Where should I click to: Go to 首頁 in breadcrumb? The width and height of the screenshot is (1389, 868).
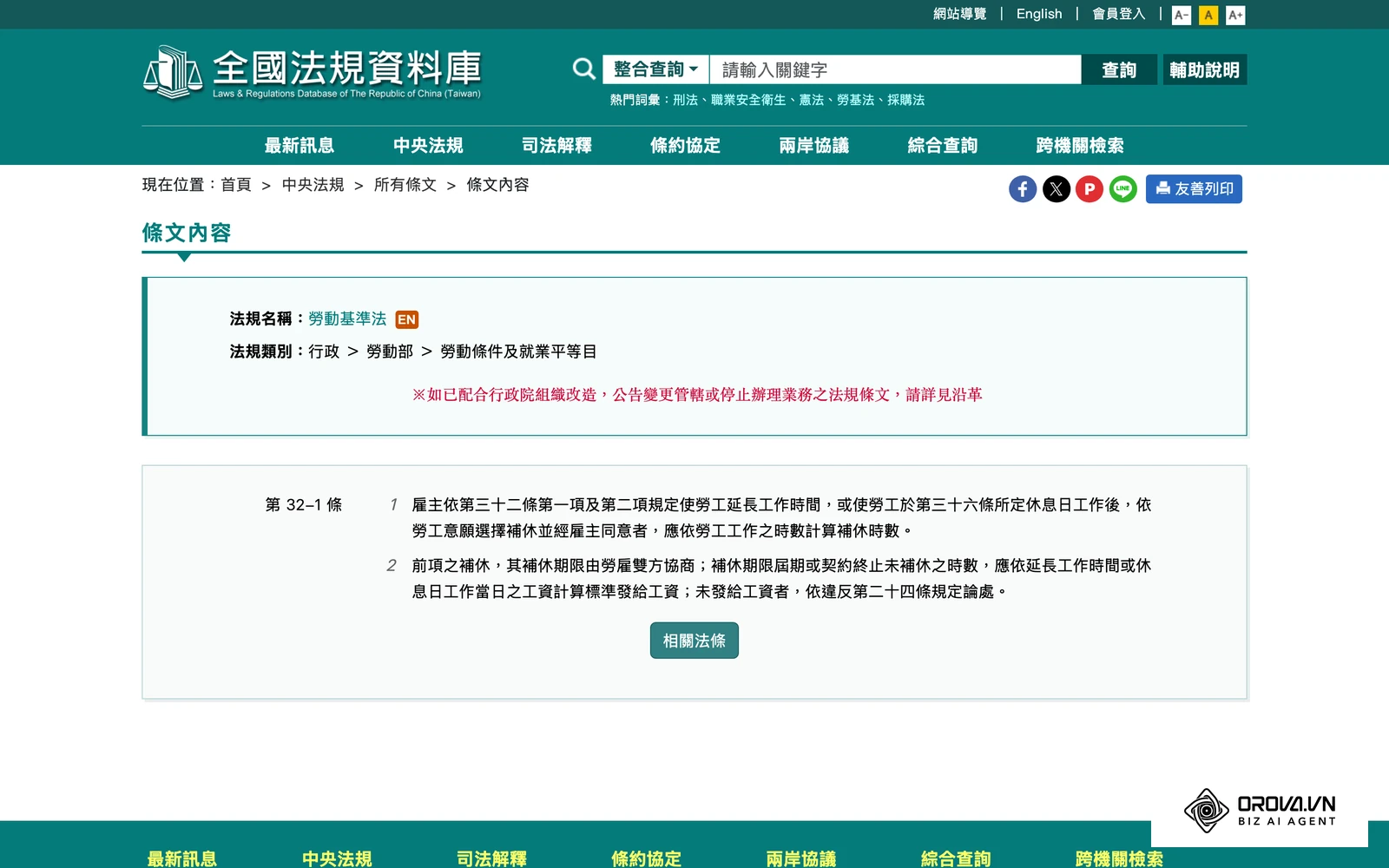tap(235, 185)
